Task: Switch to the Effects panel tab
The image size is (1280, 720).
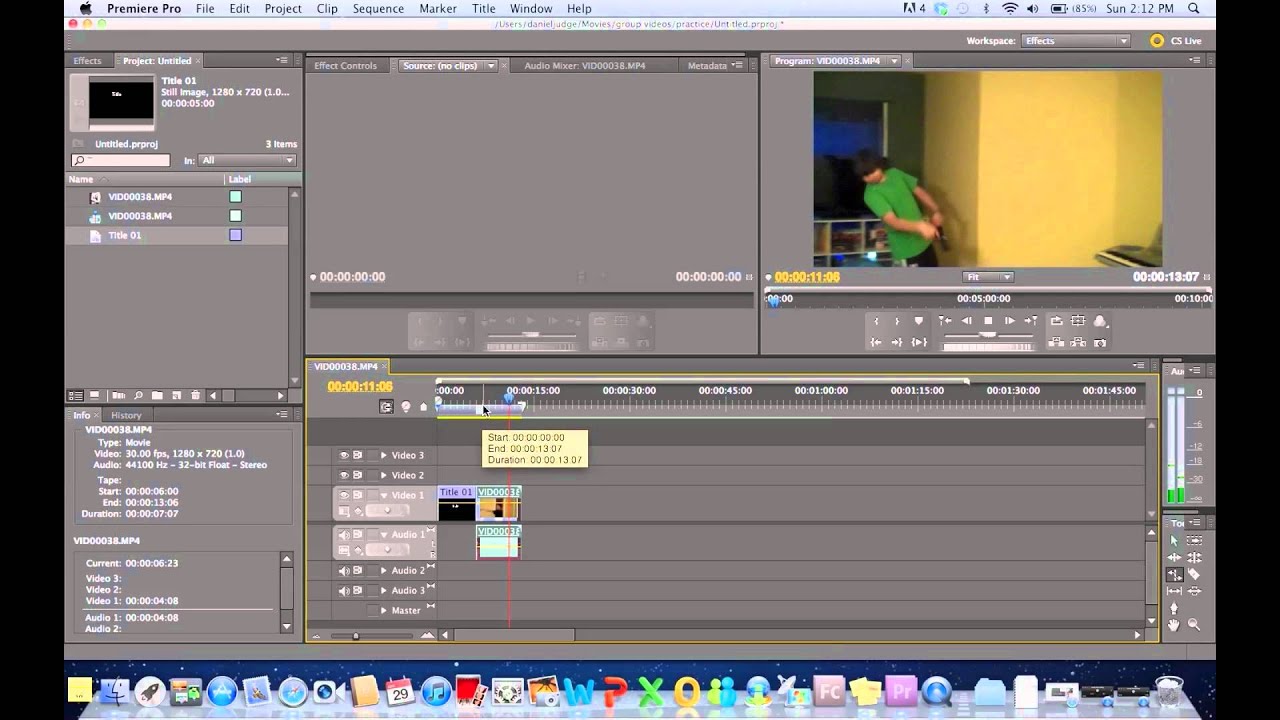Action: point(87,61)
